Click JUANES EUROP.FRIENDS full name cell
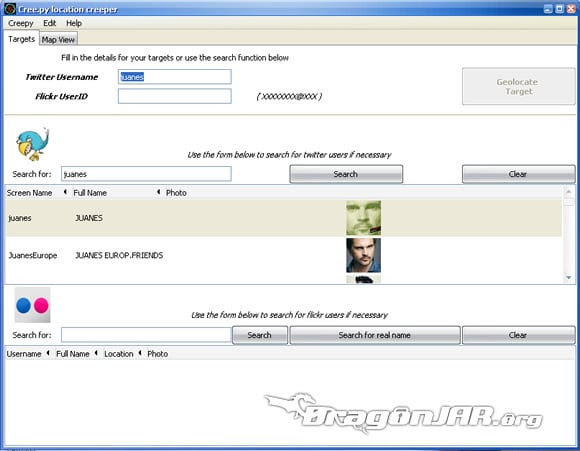The height and width of the screenshot is (451, 580). coord(119,255)
